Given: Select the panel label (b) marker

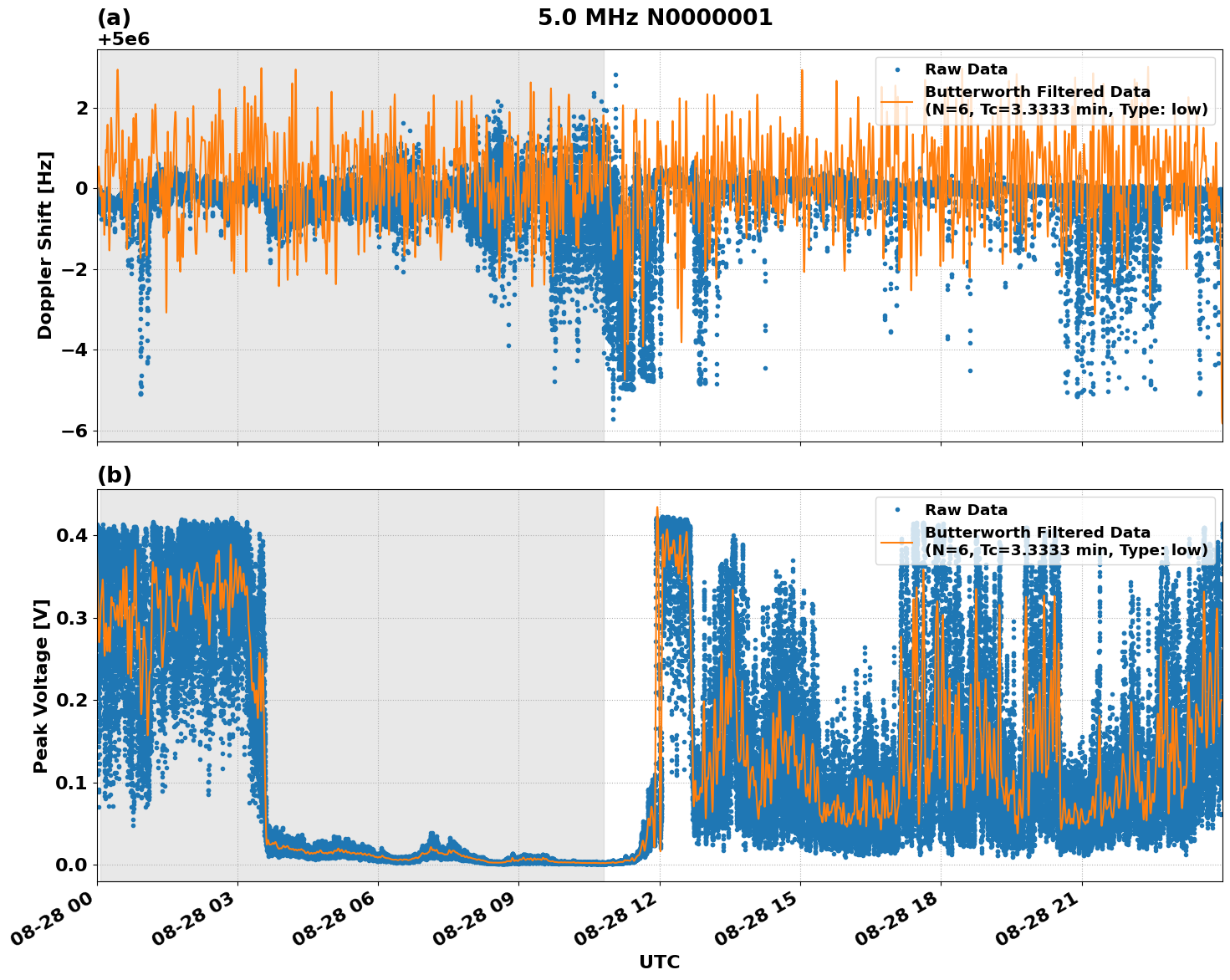Looking at the screenshot, I should click(114, 475).
